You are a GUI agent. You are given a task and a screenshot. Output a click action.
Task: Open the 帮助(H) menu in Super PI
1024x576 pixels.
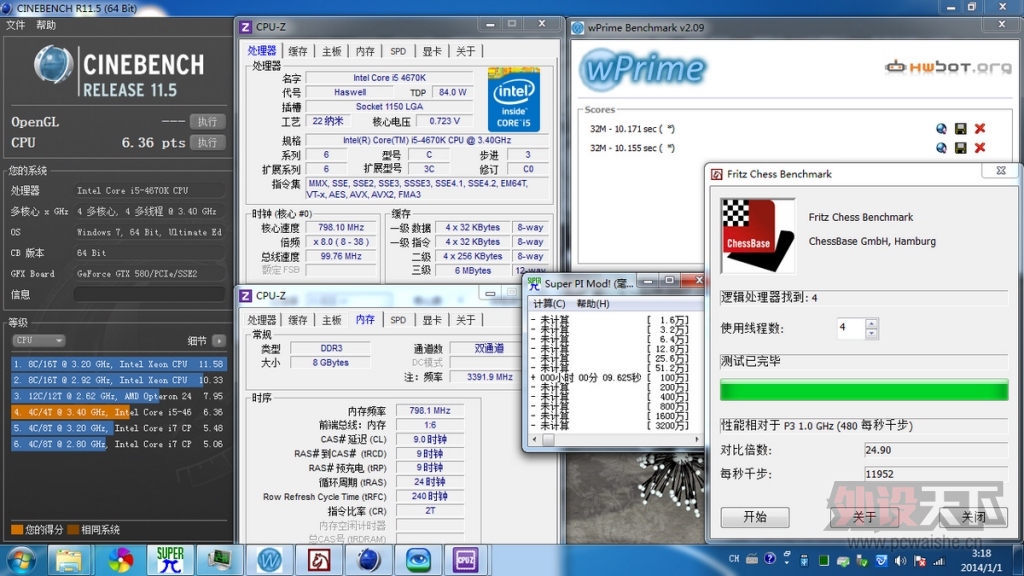tap(593, 304)
